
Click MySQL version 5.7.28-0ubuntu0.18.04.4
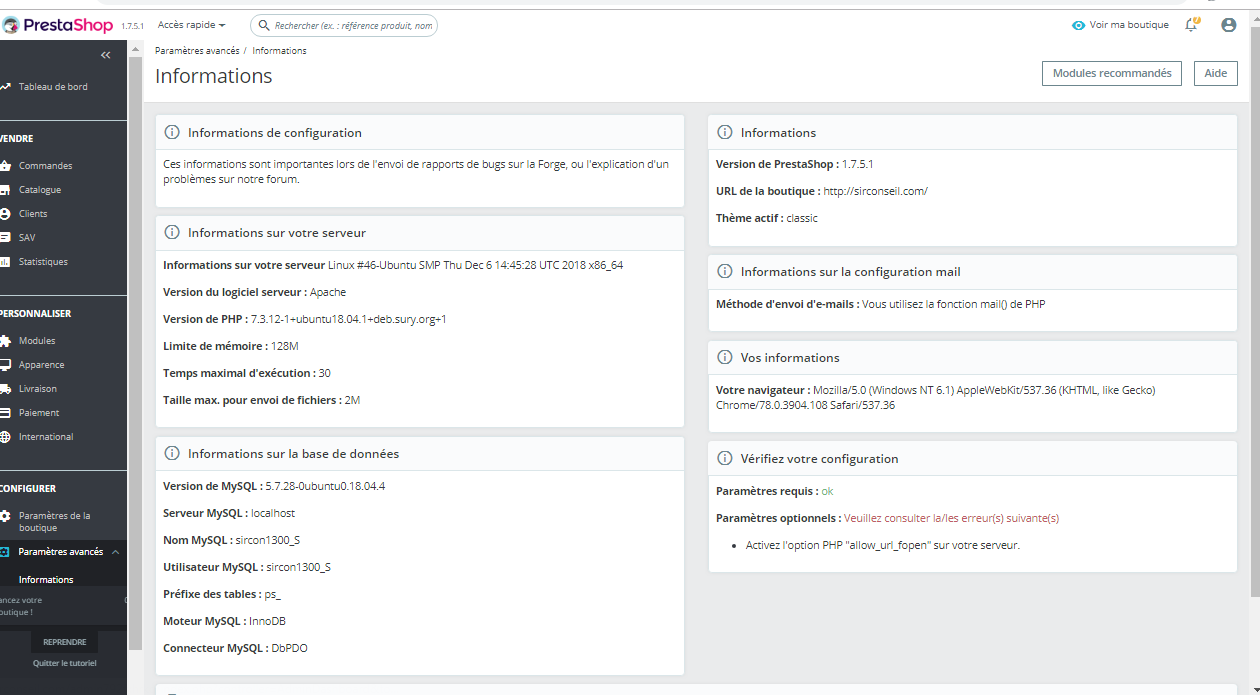pos(325,486)
